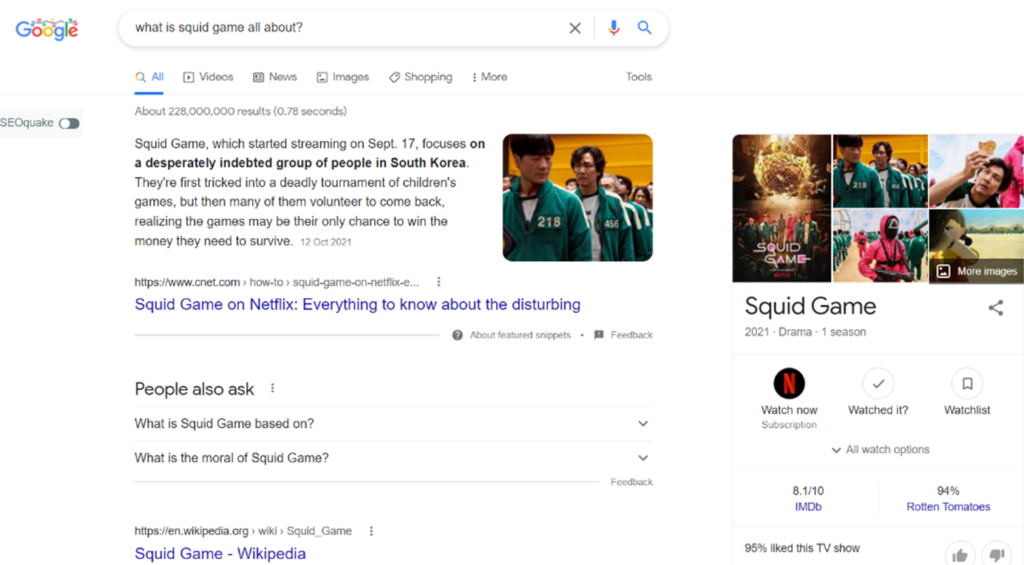Click the Feedback flag icon under the snippet
1024x565 pixels.
tap(599, 335)
